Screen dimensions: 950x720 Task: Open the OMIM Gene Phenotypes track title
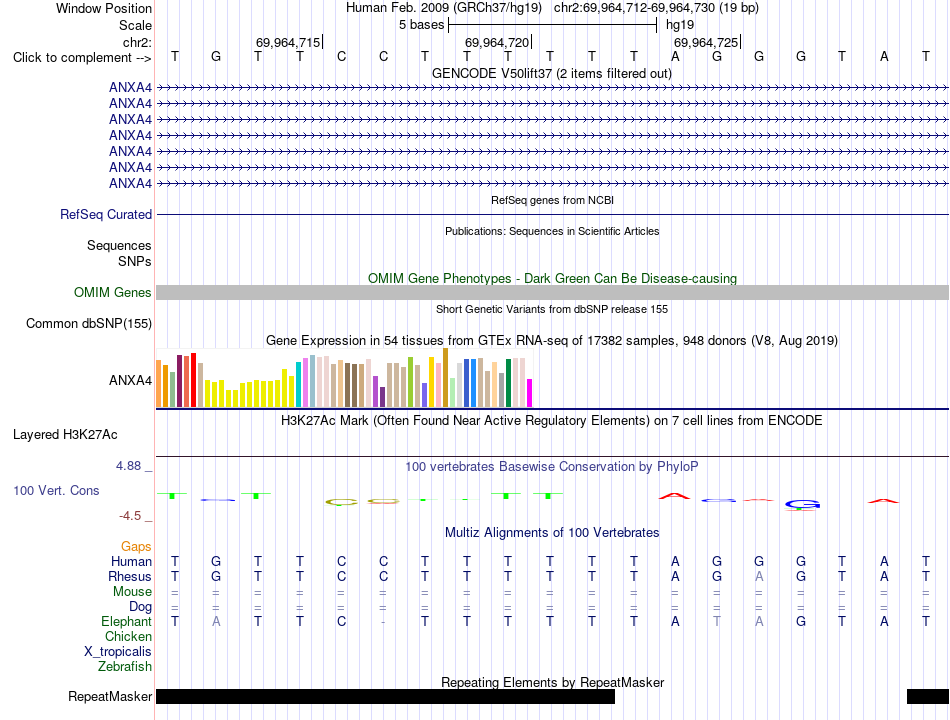point(553,278)
